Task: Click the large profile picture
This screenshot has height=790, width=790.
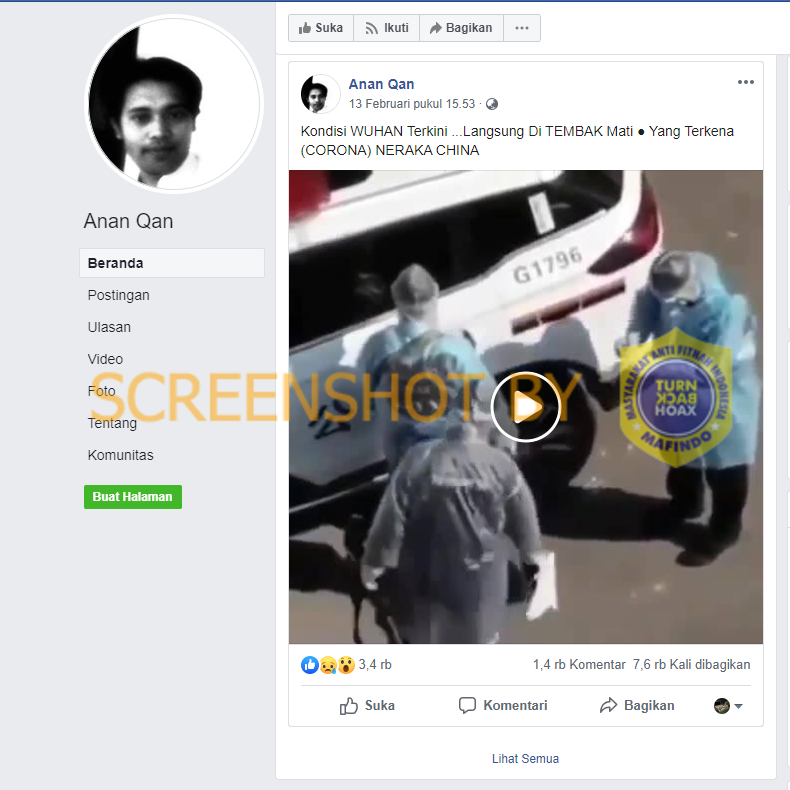Action: (174, 103)
